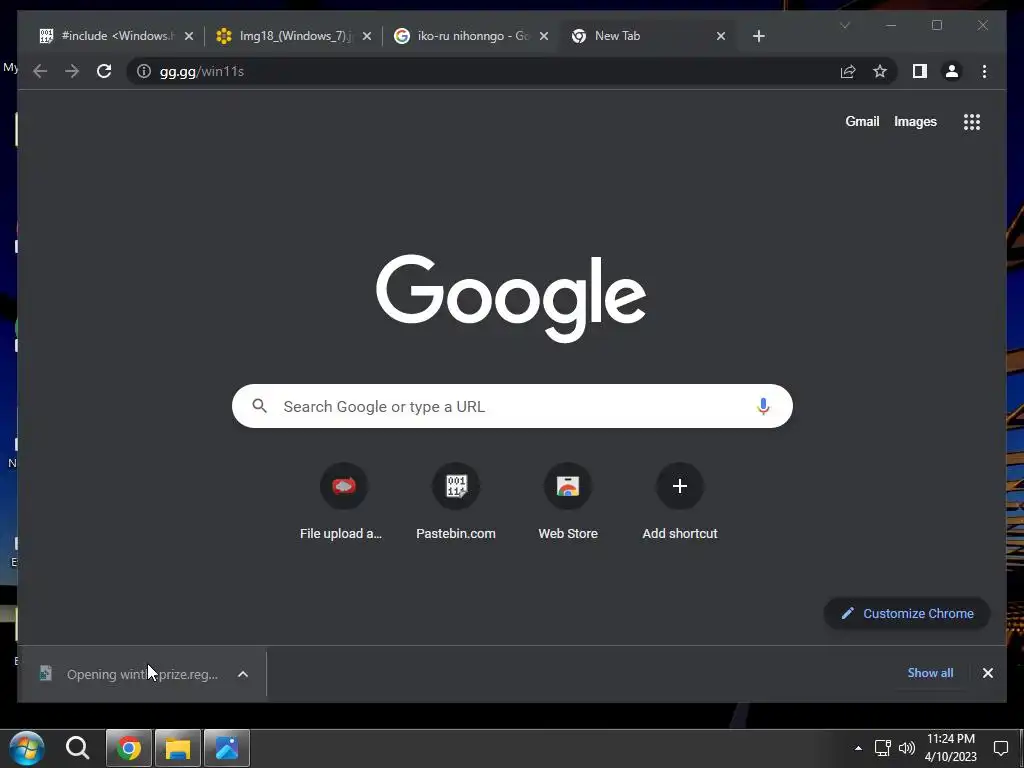Open the Windows Start button
The width and height of the screenshot is (1024, 768).
tap(27, 748)
